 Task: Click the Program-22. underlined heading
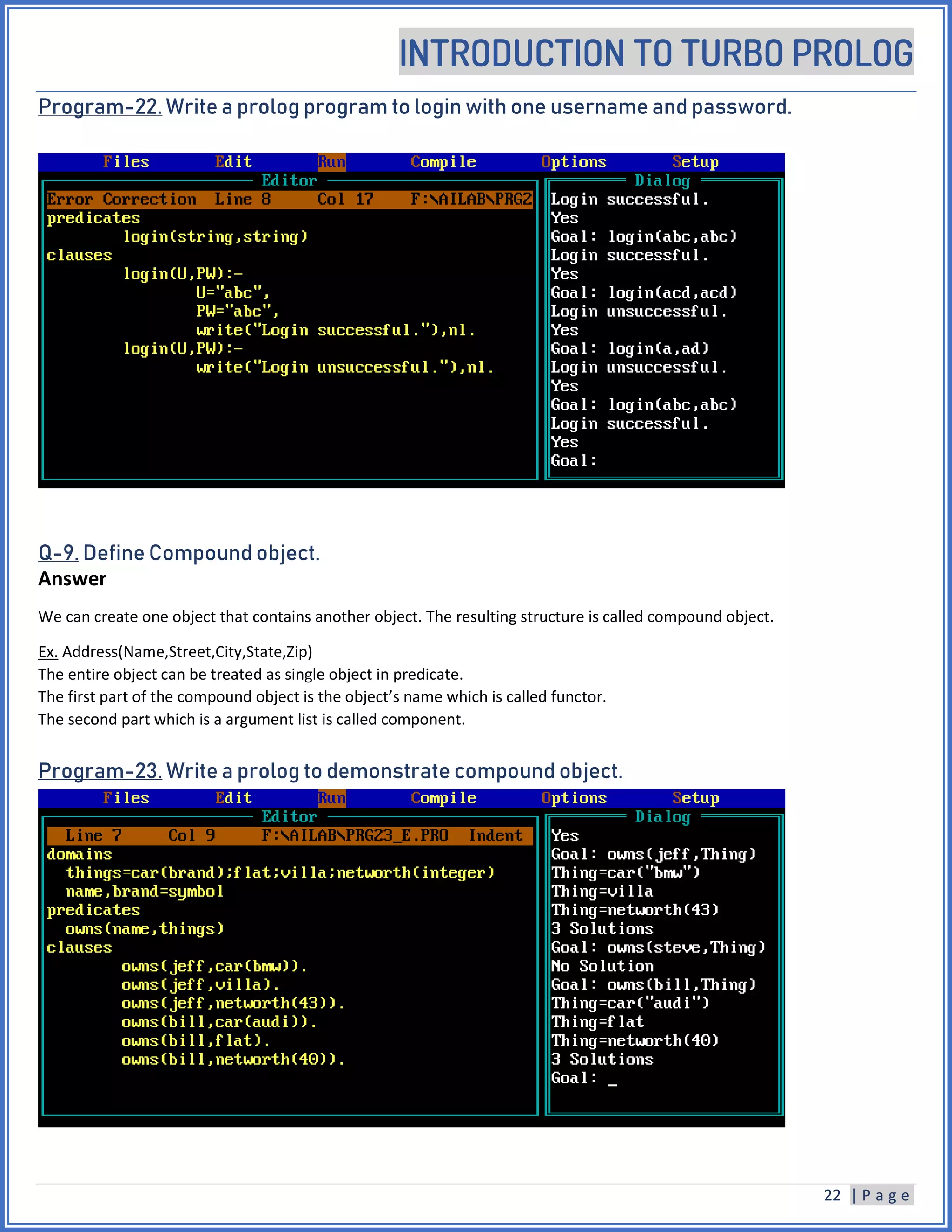click(x=100, y=106)
